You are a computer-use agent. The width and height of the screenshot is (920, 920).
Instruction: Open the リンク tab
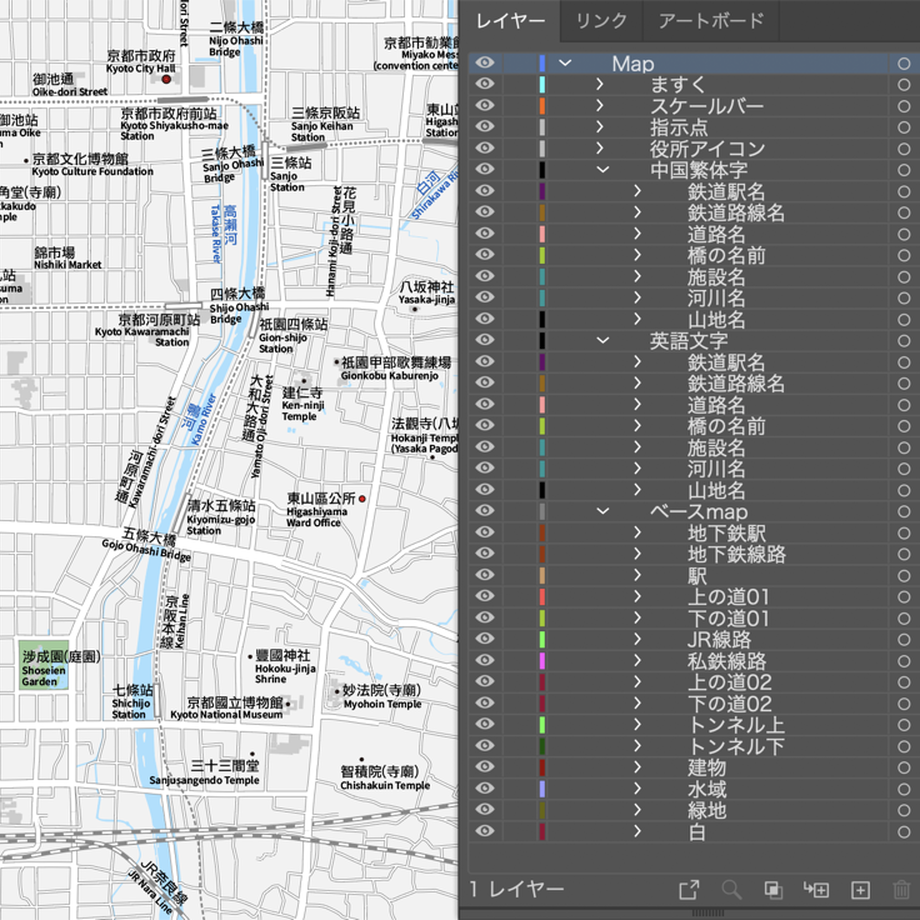point(601,21)
